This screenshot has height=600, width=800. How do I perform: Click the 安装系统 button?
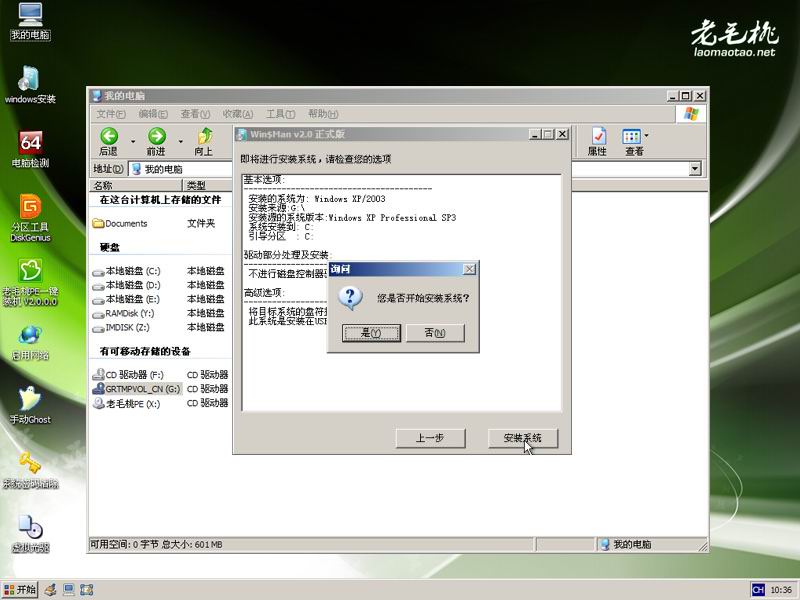coord(522,438)
